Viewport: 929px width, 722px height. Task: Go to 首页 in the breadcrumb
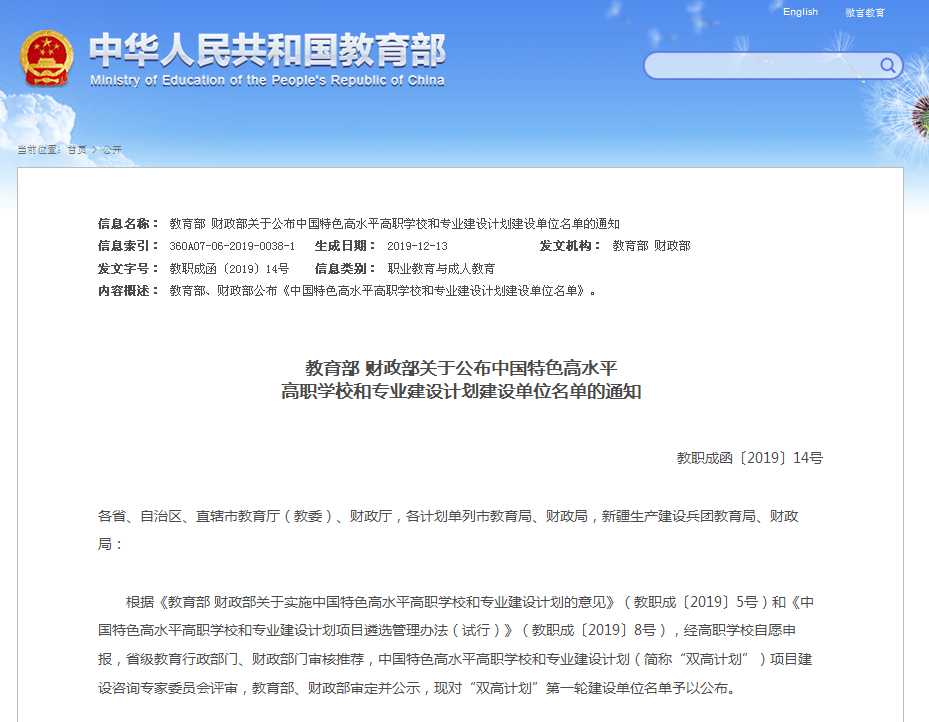tap(77, 150)
